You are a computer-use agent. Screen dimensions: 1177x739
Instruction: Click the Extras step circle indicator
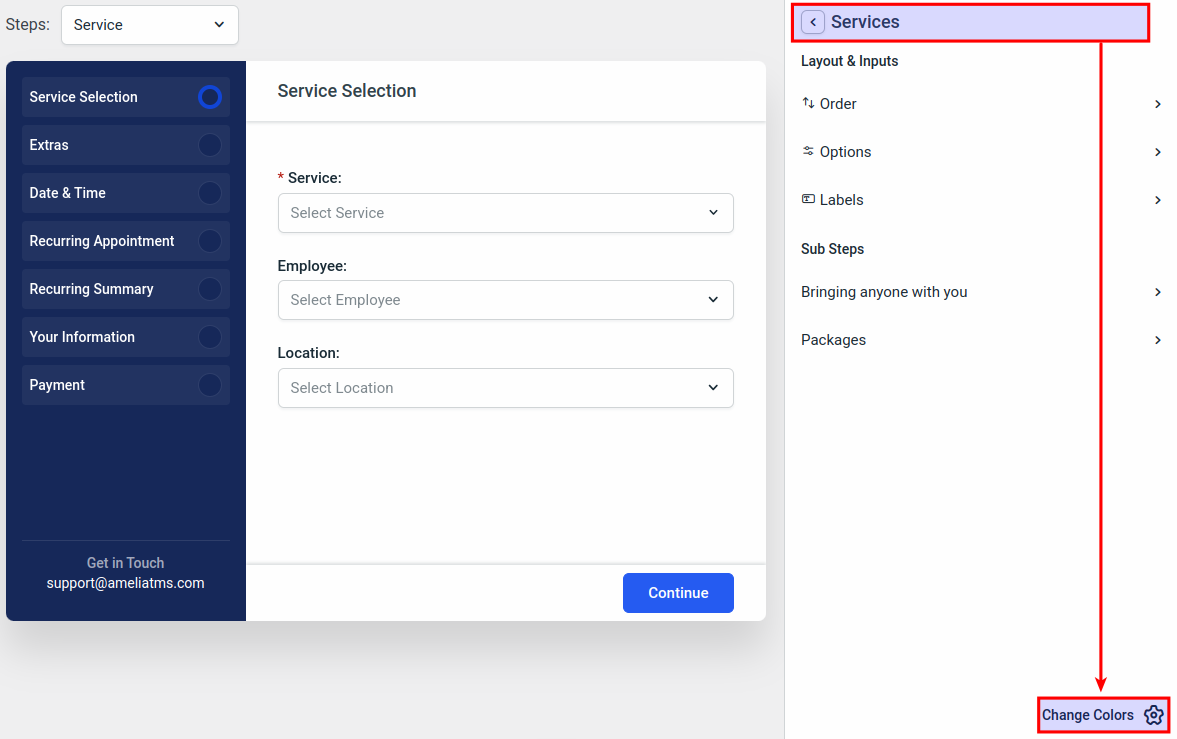click(x=209, y=145)
